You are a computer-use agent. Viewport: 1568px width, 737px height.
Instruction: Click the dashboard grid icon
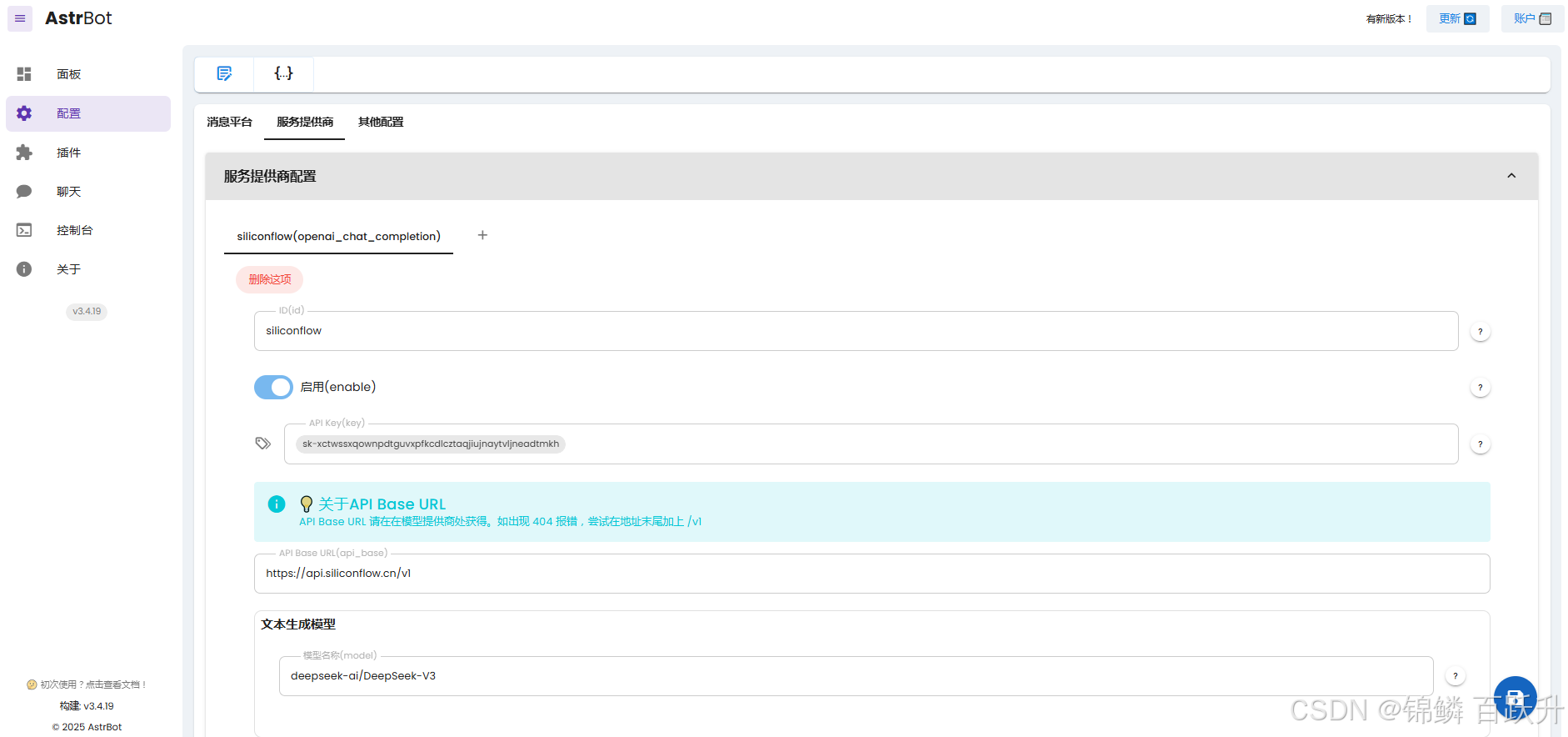(x=24, y=74)
